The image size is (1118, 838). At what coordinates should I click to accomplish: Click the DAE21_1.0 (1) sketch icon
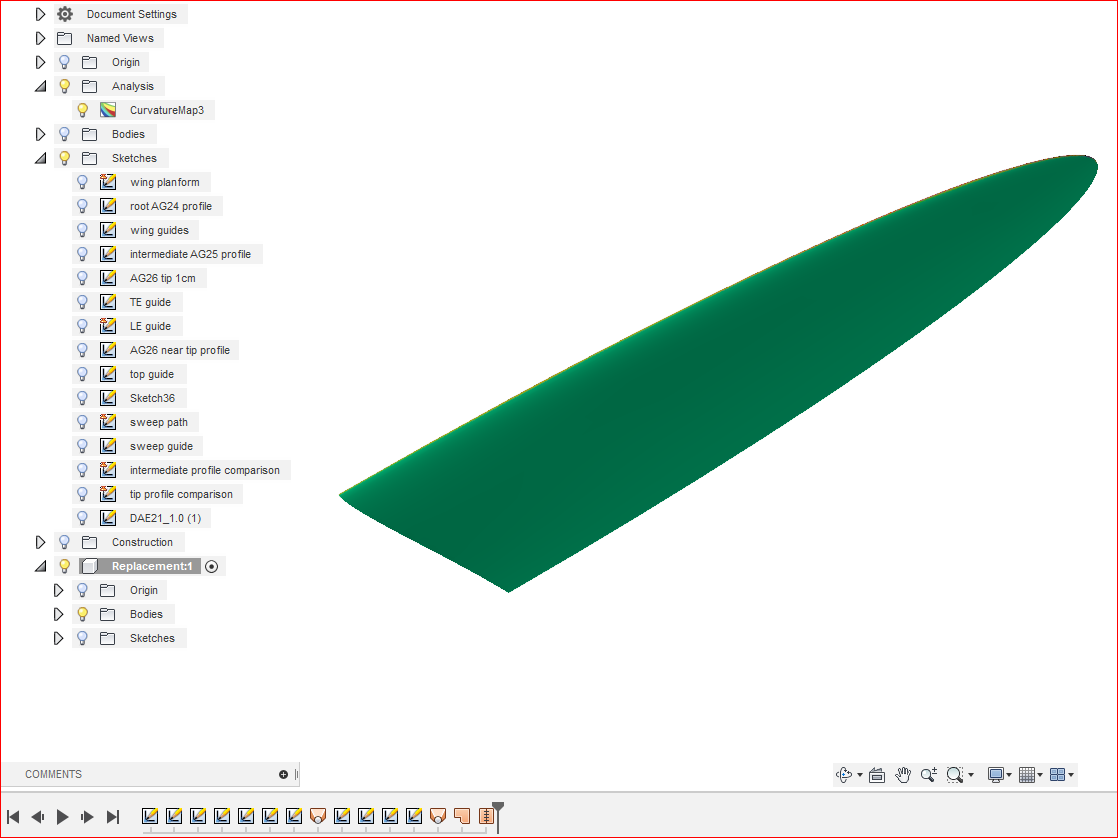tap(108, 518)
